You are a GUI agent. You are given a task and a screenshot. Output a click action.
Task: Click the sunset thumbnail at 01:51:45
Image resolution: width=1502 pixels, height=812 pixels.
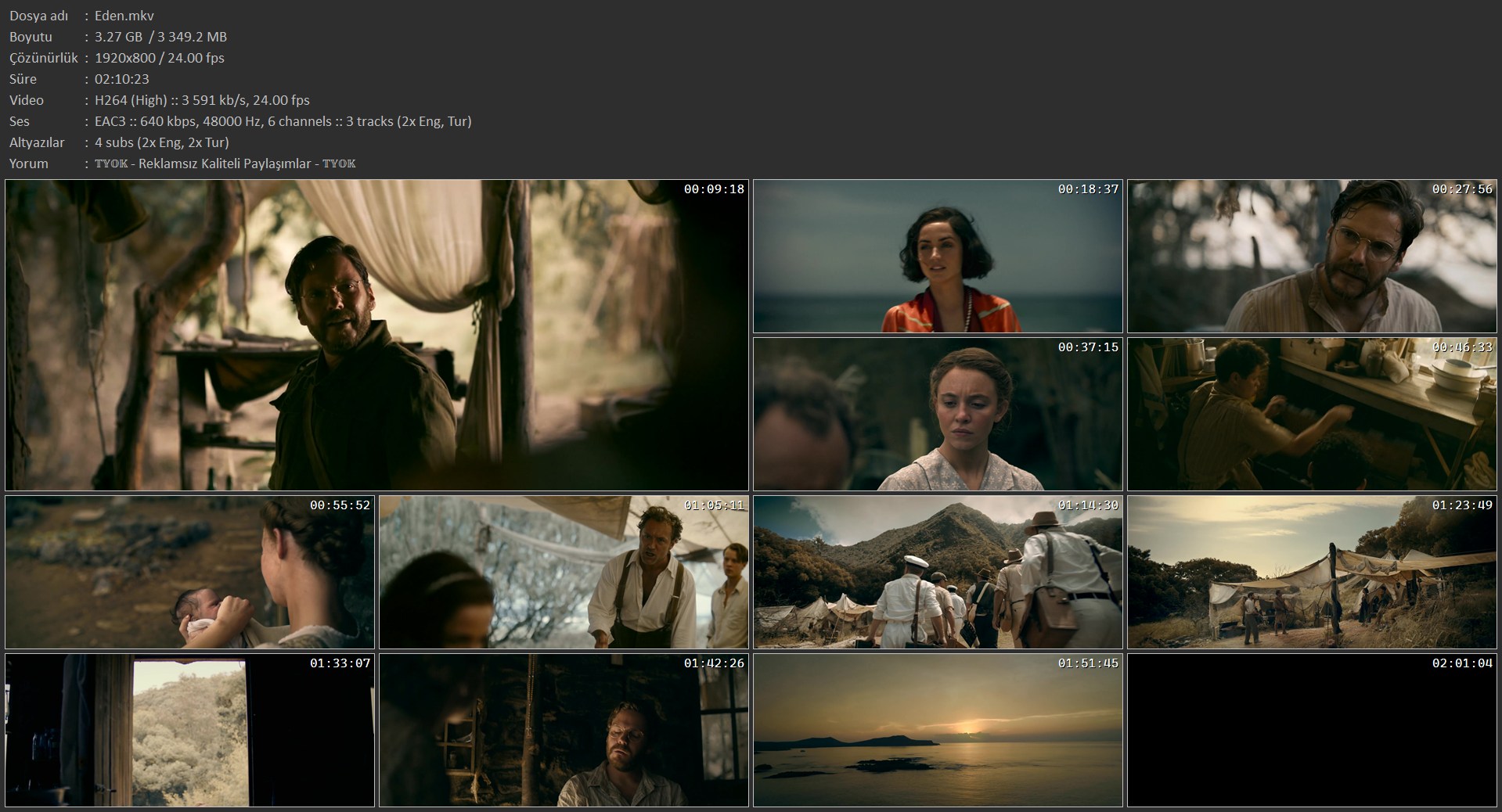[938, 730]
